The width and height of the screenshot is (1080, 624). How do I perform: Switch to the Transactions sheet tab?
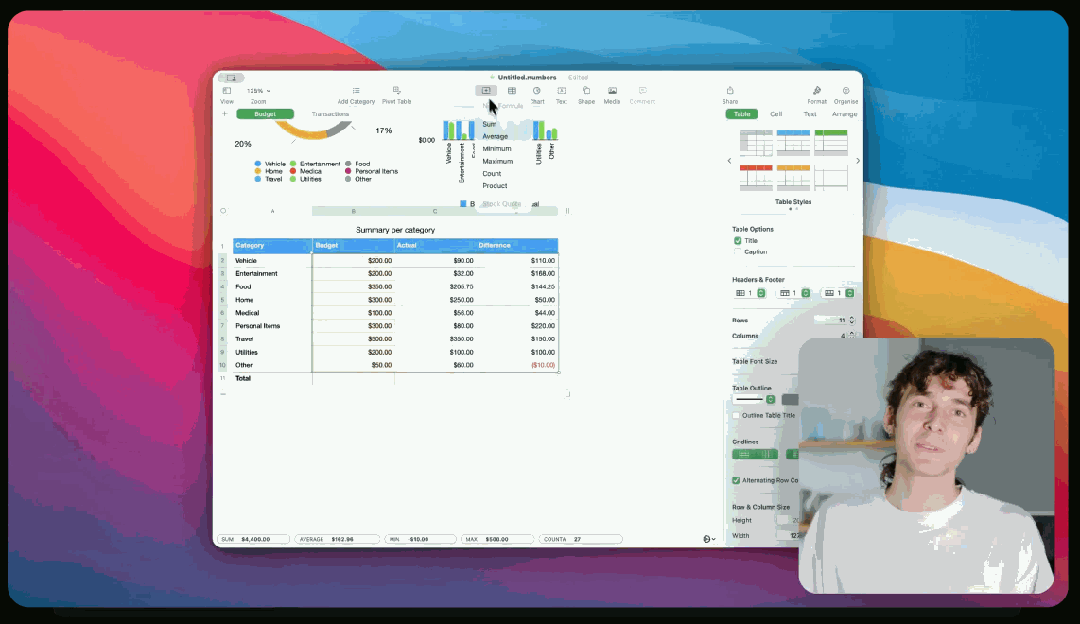coord(330,114)
